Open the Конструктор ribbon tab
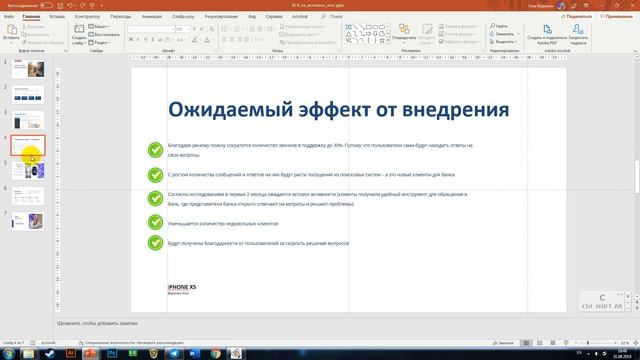 pos(87,16)
